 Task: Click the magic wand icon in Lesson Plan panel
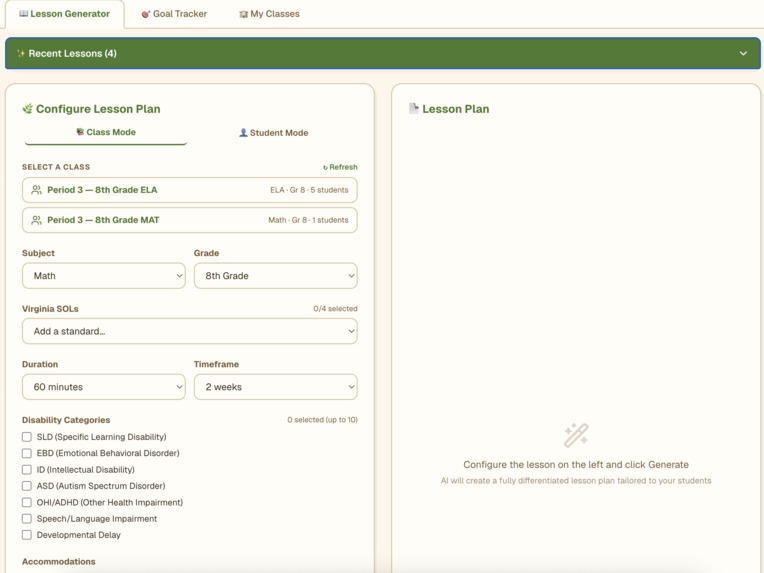(576, 435)
